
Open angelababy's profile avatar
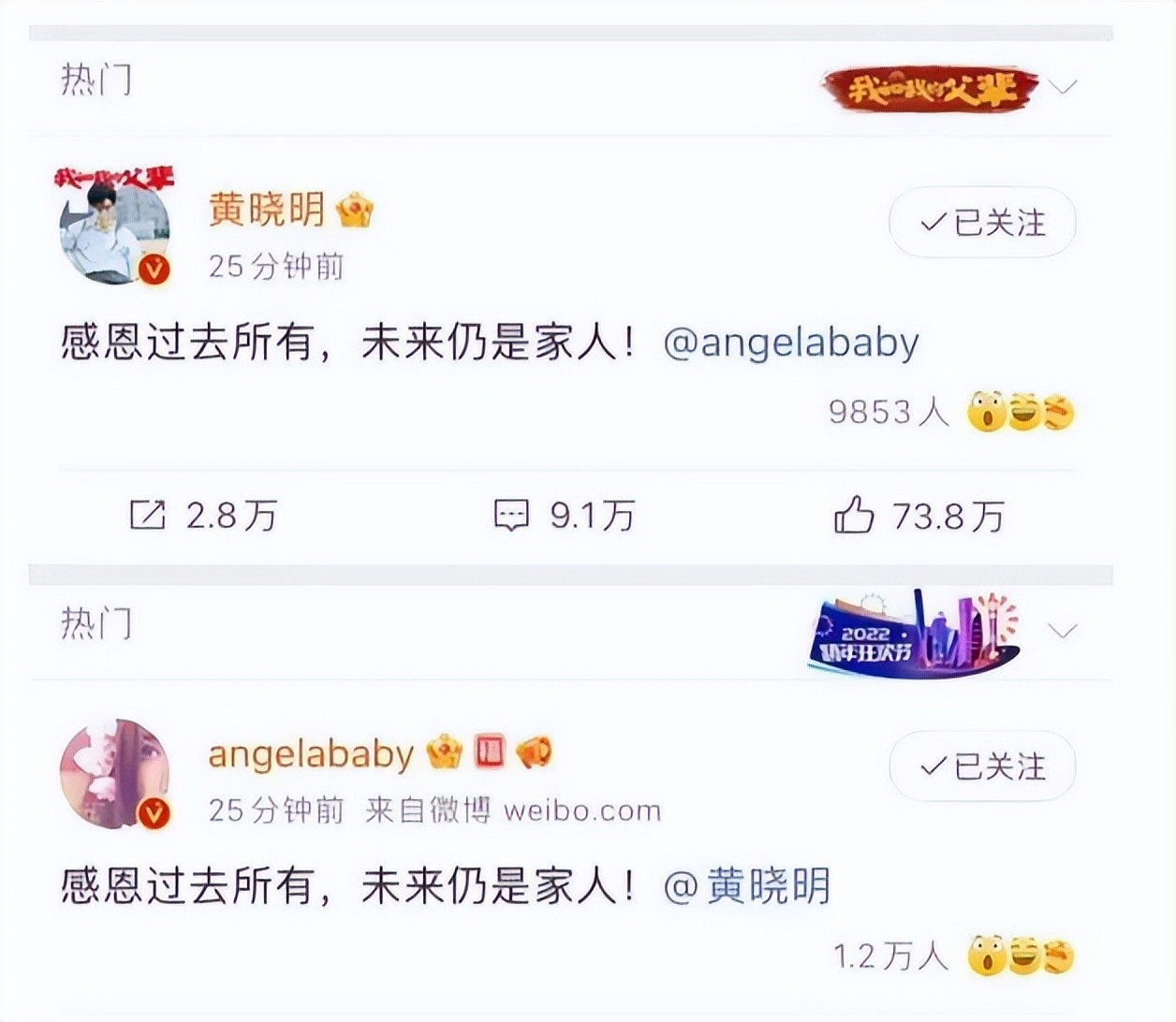click(115, 773)
